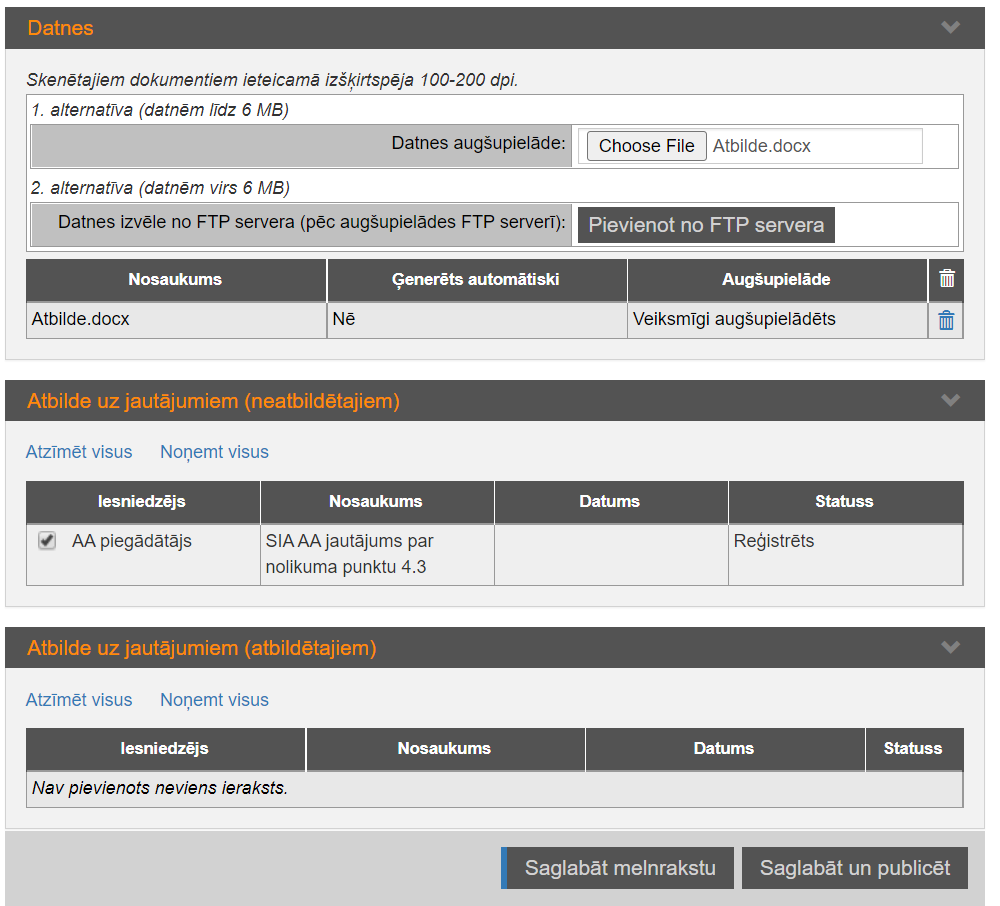
Task: Click Atzīmēt visus in atbildētajiem section
Action: [x=79, y=700]
